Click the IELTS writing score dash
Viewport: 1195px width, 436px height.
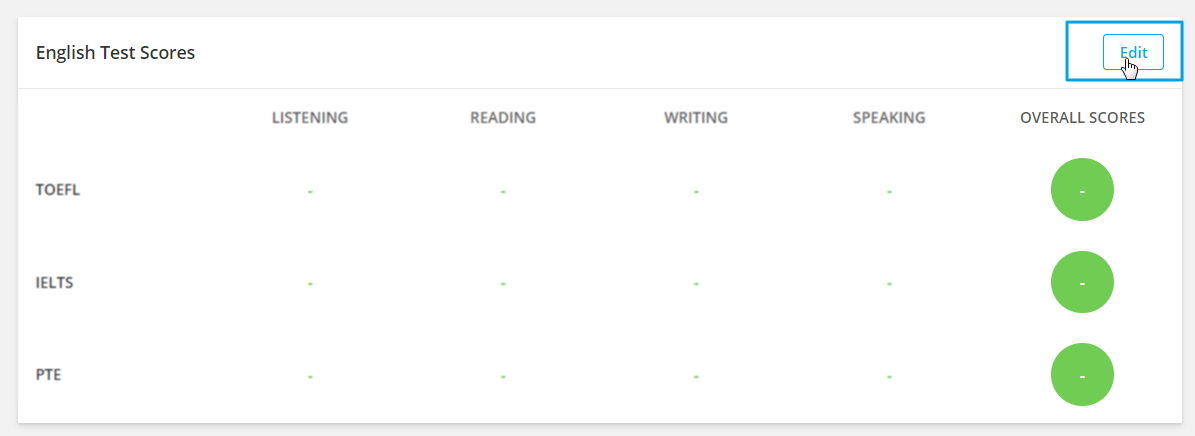tap(696, 284)
